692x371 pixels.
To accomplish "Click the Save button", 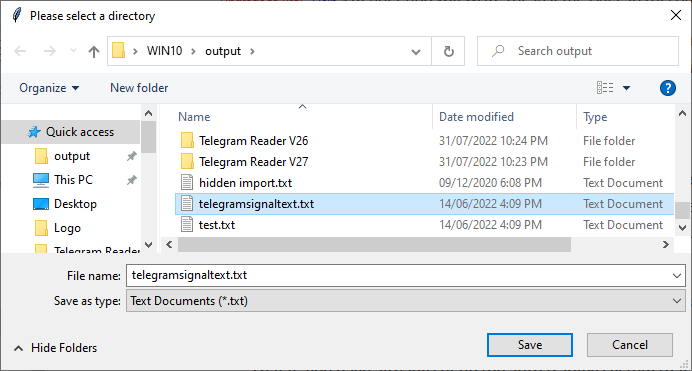I will [530, 345].
